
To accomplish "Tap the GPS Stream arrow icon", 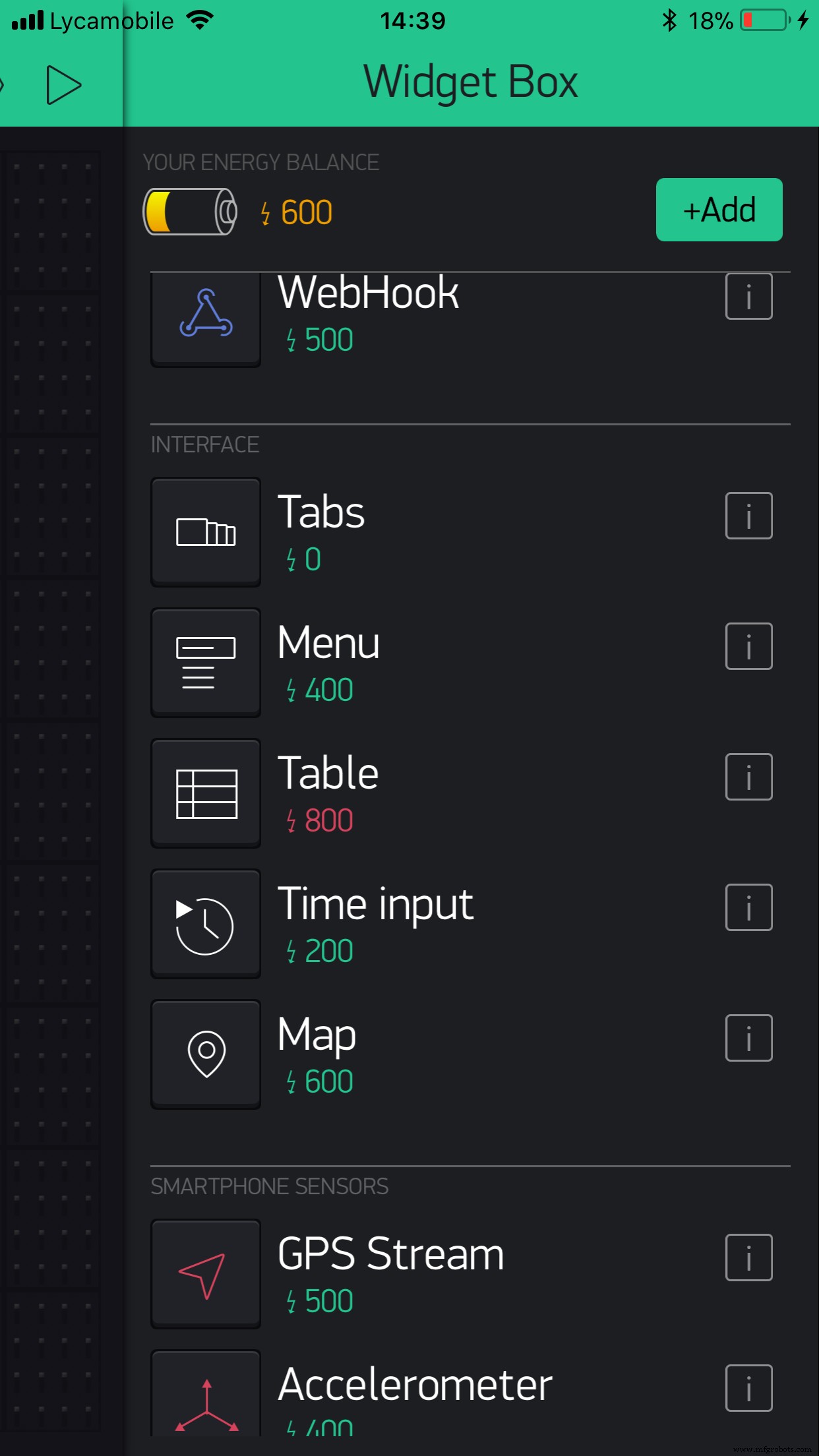I will tap(206, 1273).
